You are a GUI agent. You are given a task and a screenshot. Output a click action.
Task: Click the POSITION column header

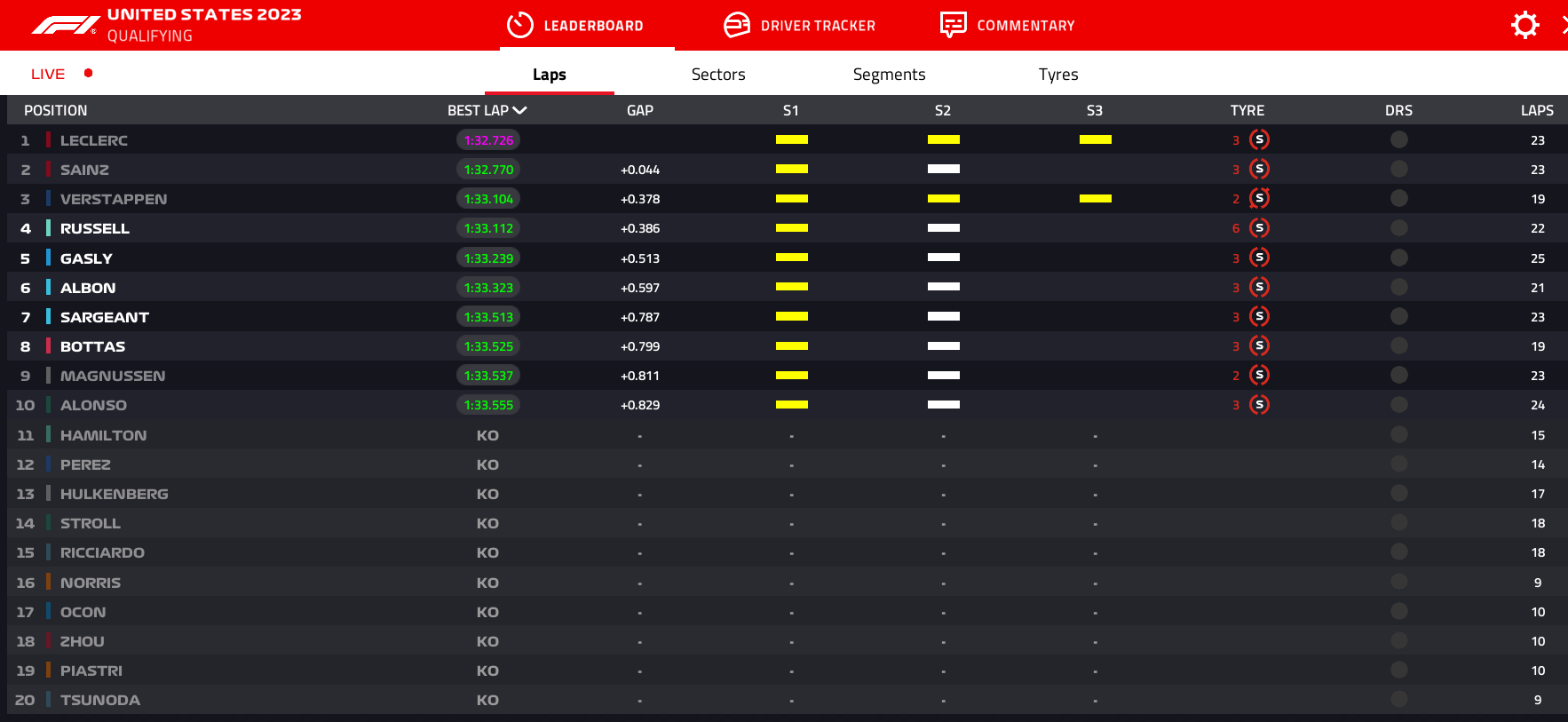(56, 110)
